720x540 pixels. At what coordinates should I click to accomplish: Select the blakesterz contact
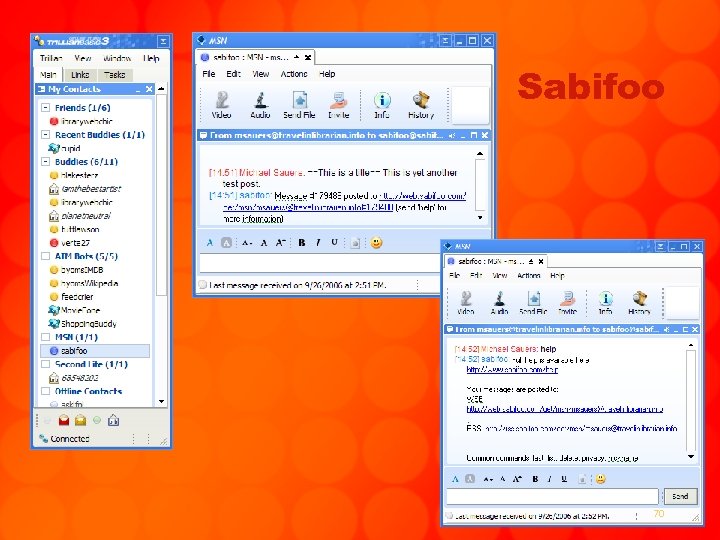pyautogui.click(x=73, y=175)
